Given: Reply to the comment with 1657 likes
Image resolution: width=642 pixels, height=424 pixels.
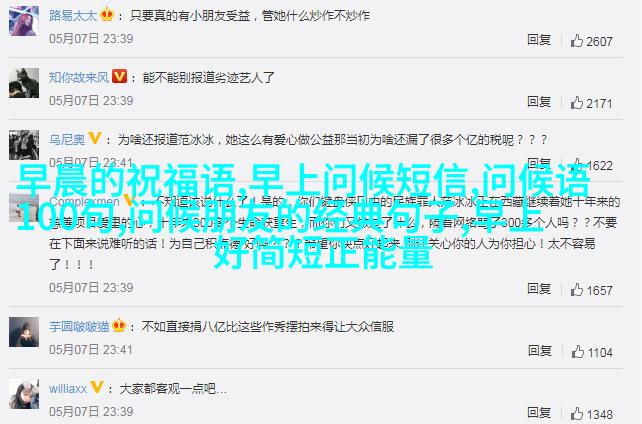Looking at the screenshot, I should (539, 289).
